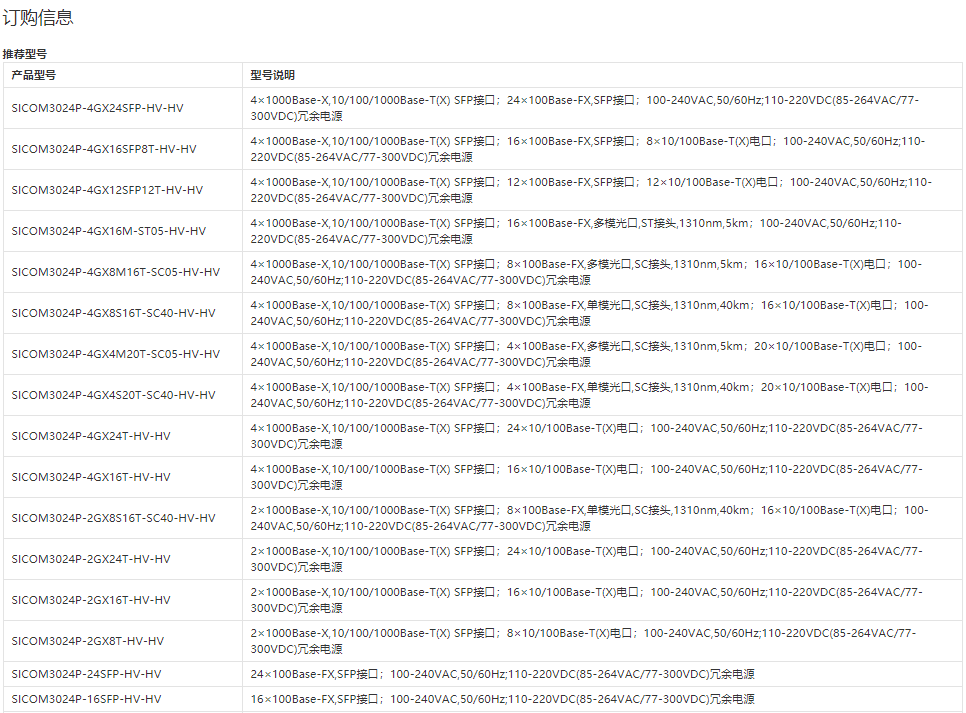Click the 产品型号 column header
Image resolution: width=966 pixels, height=713 pixels.
(34, 75)
